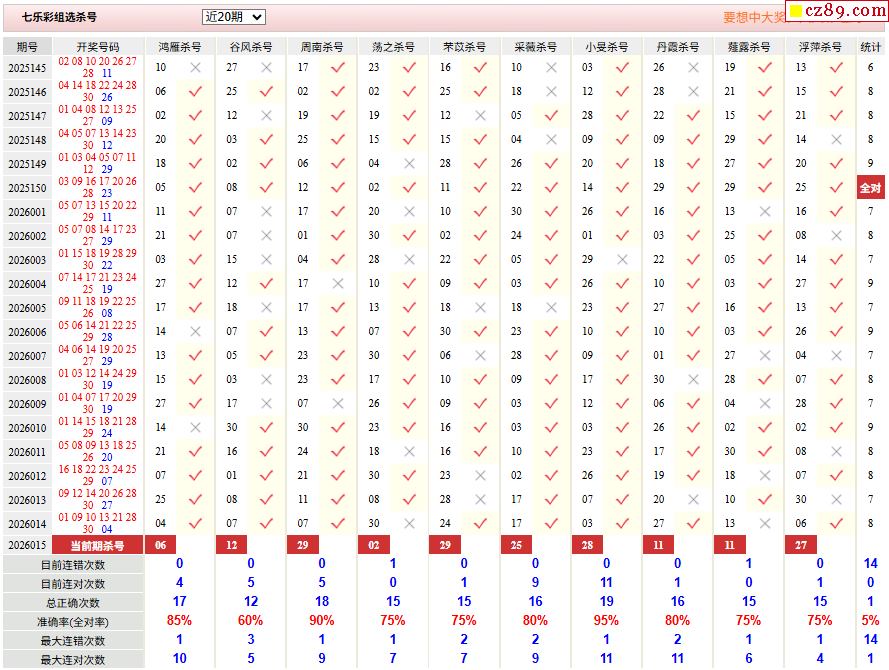
Task: Click the checkmark for 周南杀号 in row 2025145
Action: 337,68
